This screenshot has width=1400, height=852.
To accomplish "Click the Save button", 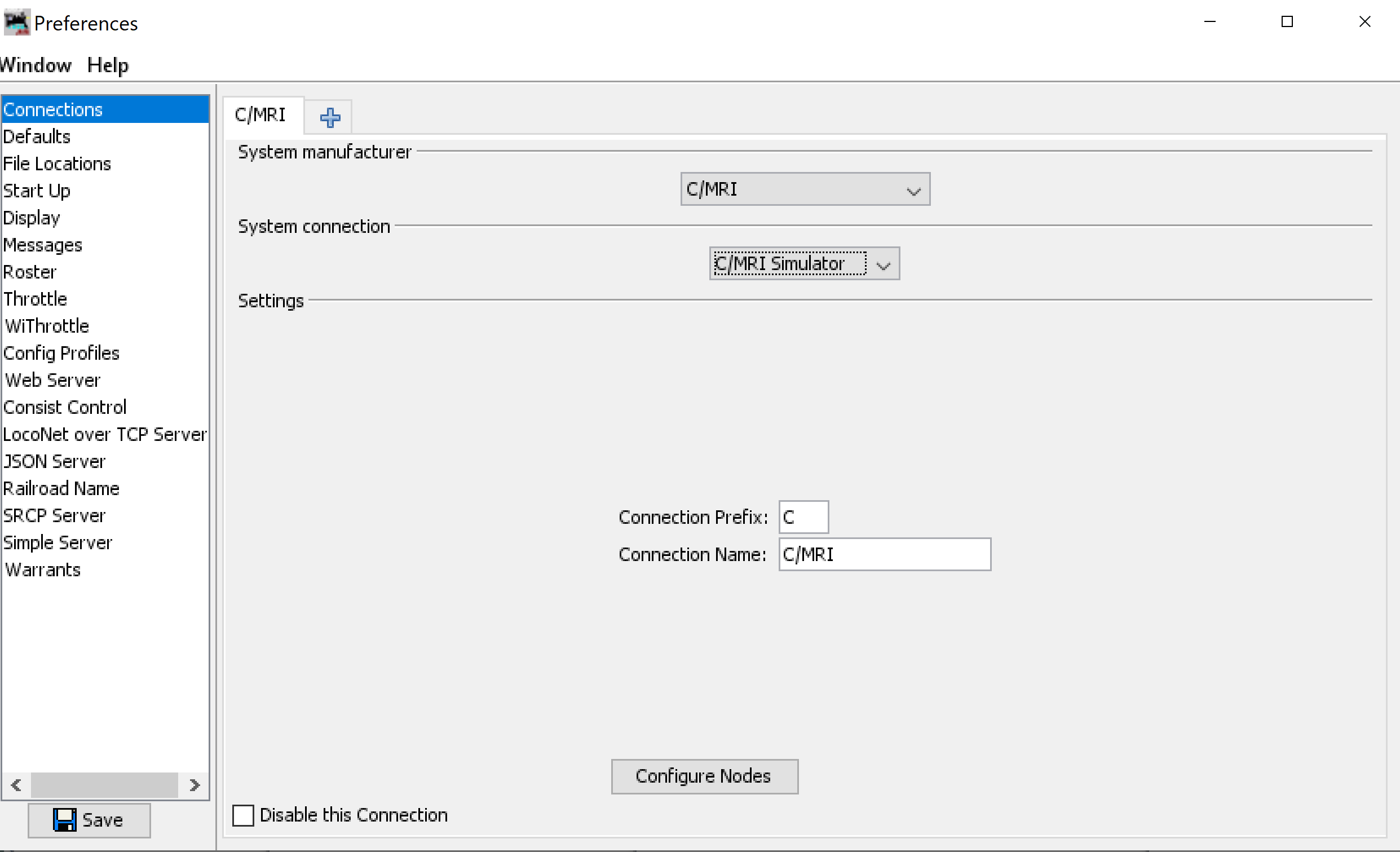I will point(89,820).
